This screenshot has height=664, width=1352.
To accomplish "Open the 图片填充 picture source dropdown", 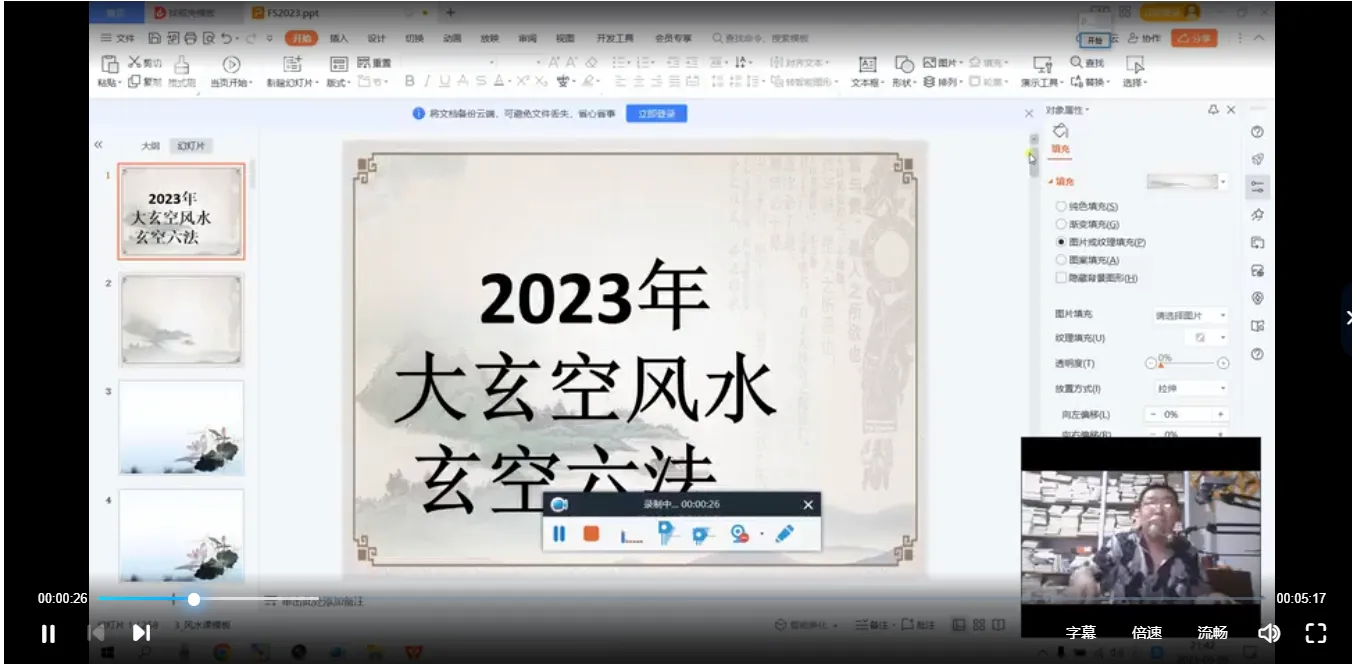I will click(x=1190, y=315).
